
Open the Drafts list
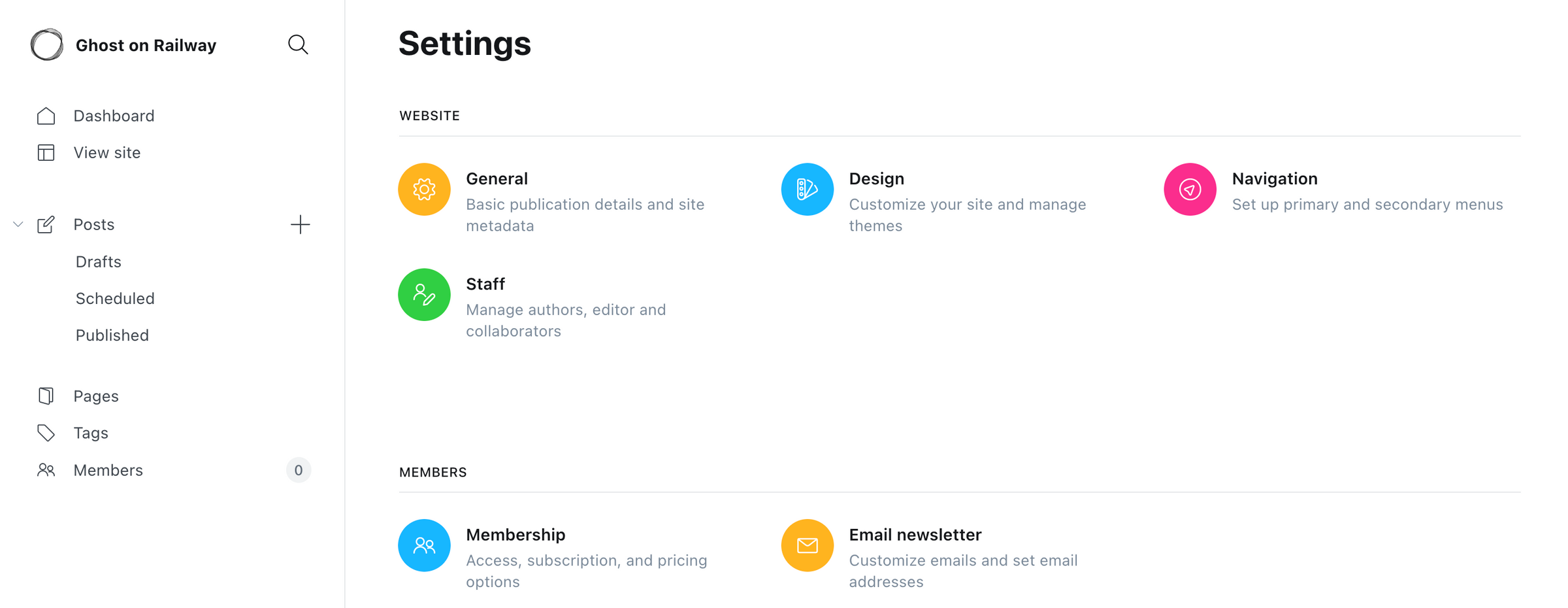(x=98, y=261)
